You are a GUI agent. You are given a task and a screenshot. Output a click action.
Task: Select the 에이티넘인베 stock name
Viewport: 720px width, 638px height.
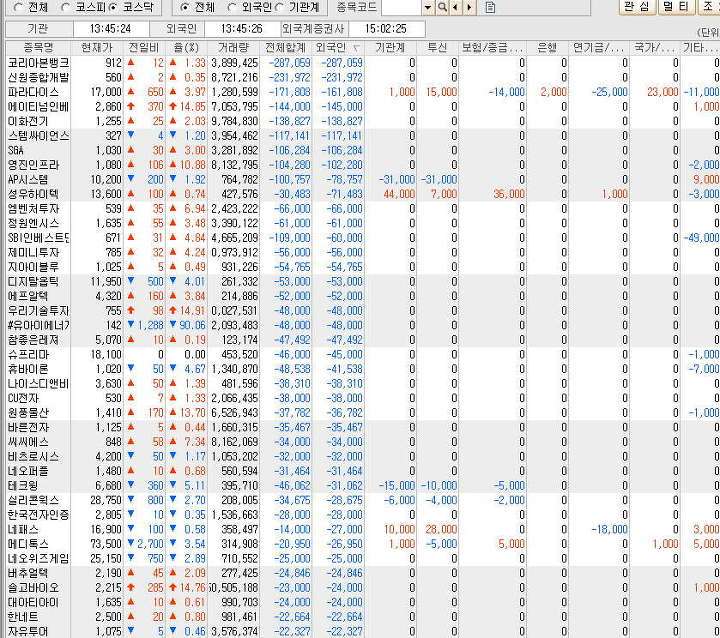tap(38, 107)
